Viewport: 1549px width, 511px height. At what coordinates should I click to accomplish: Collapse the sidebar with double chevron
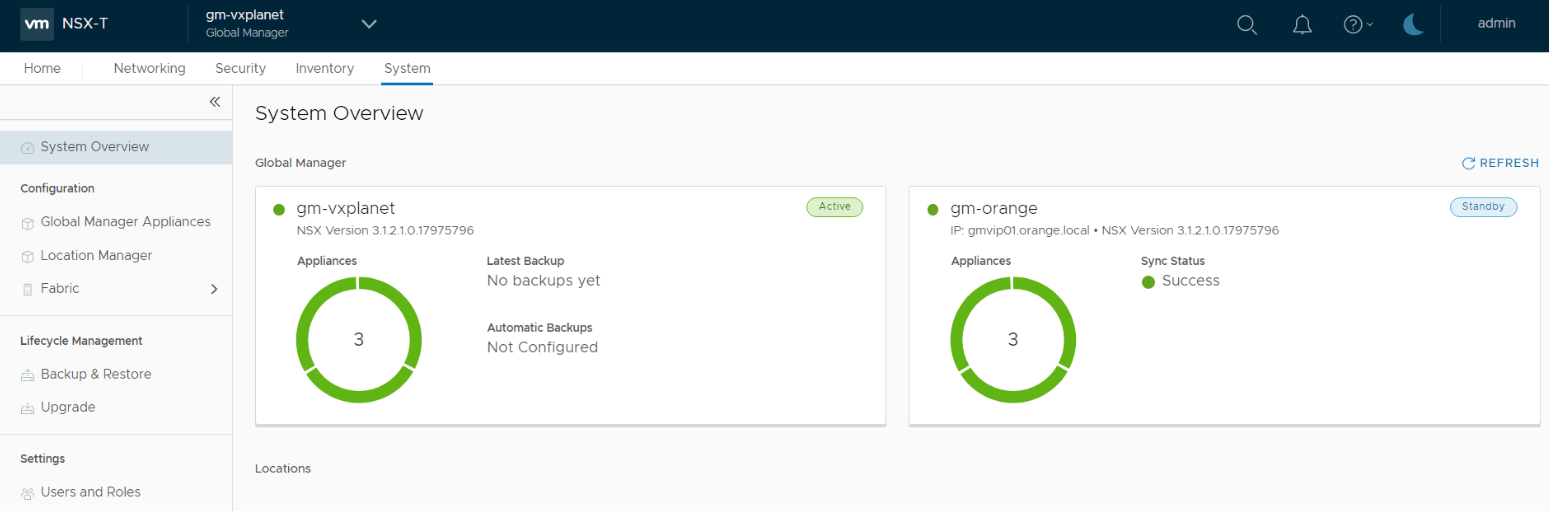pos(214,102)
